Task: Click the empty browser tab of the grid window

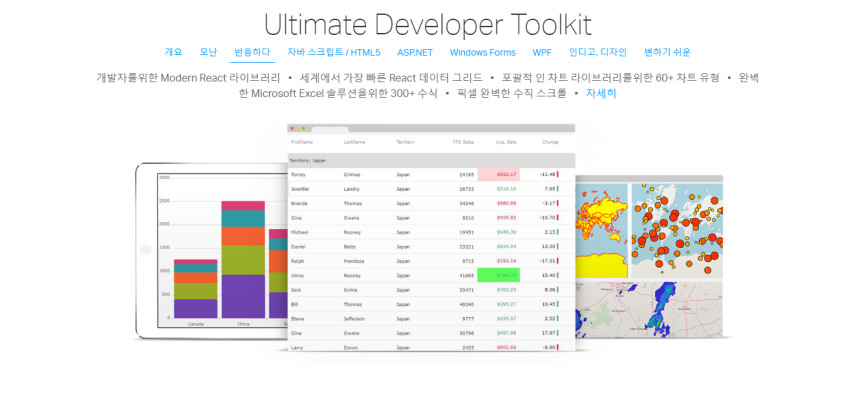Action: point(330,129)
